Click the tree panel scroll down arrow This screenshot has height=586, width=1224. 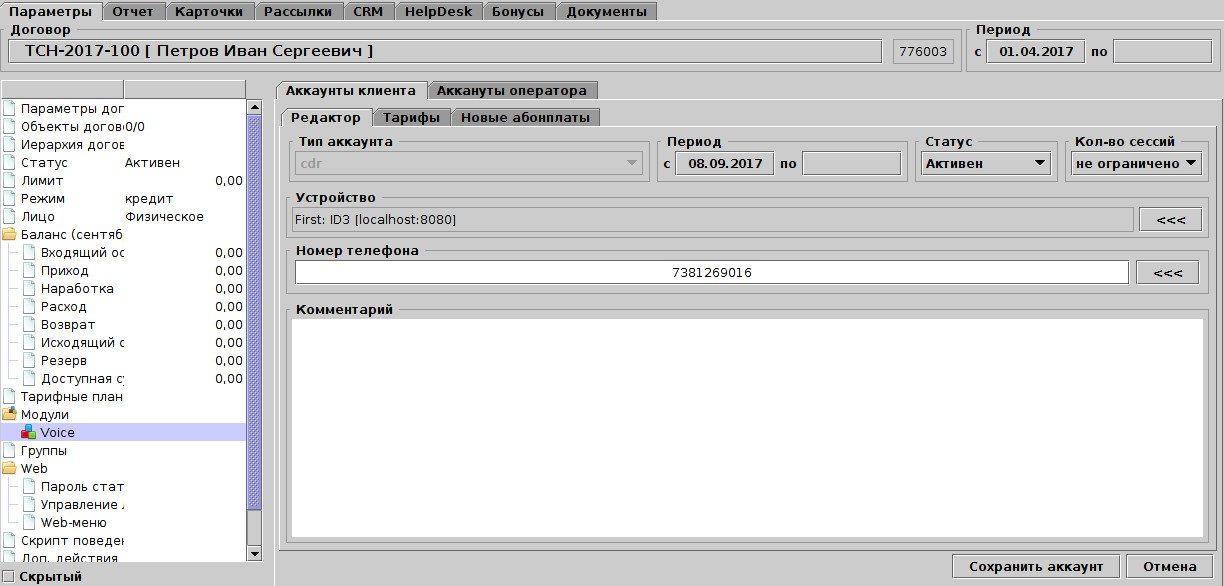254,553
